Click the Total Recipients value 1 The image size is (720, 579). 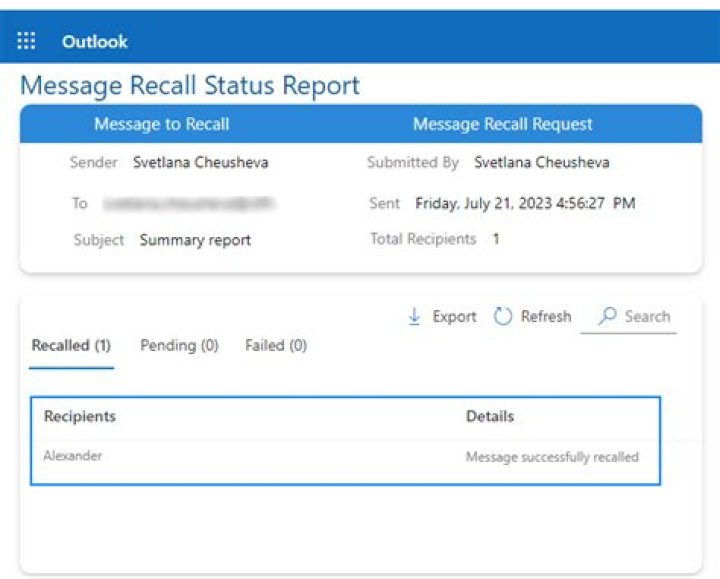[496, 239]
